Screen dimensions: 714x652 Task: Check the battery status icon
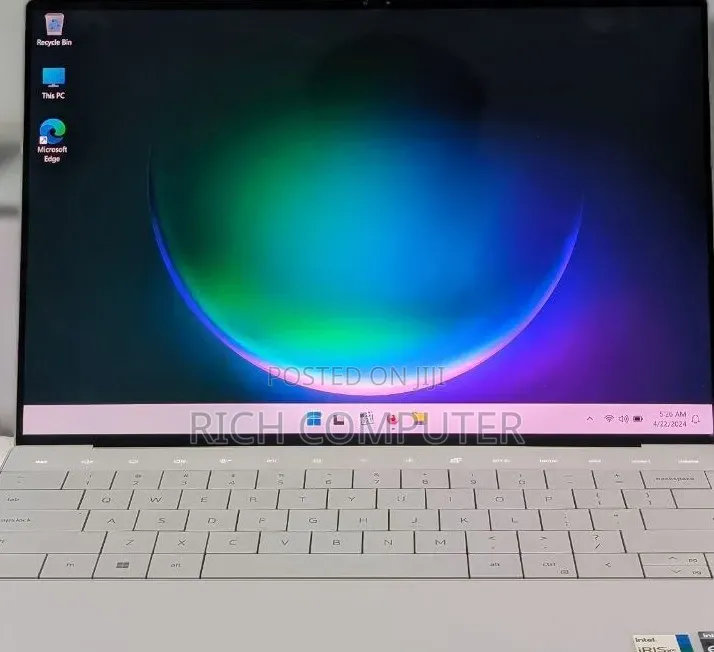point(638,418)
